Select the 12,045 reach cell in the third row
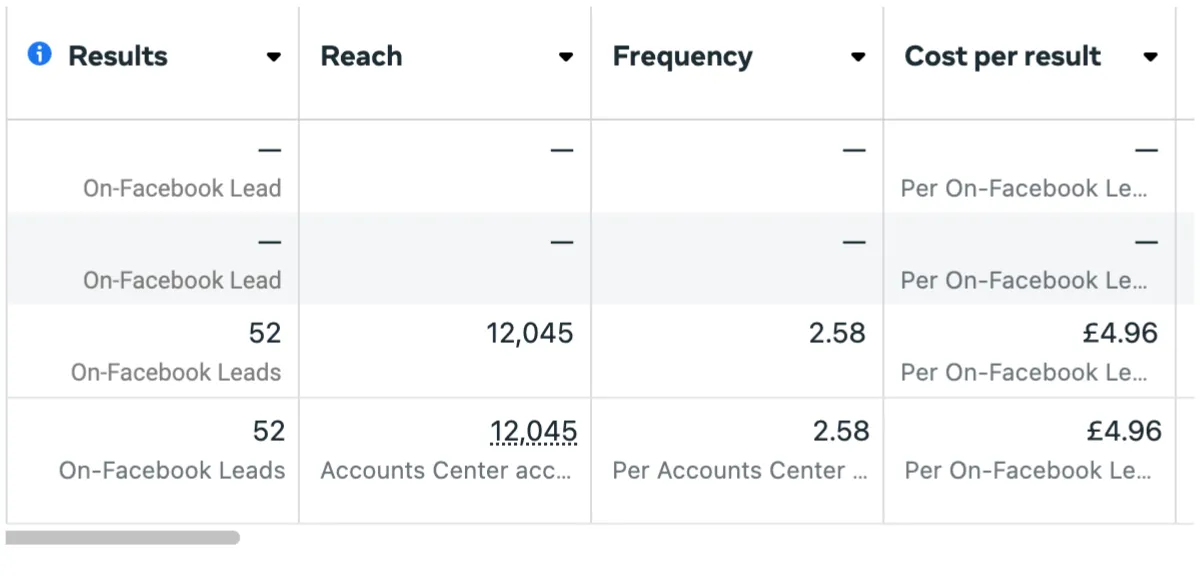The height and width of the screenshot is (584, 1200). tap(445, 350)
